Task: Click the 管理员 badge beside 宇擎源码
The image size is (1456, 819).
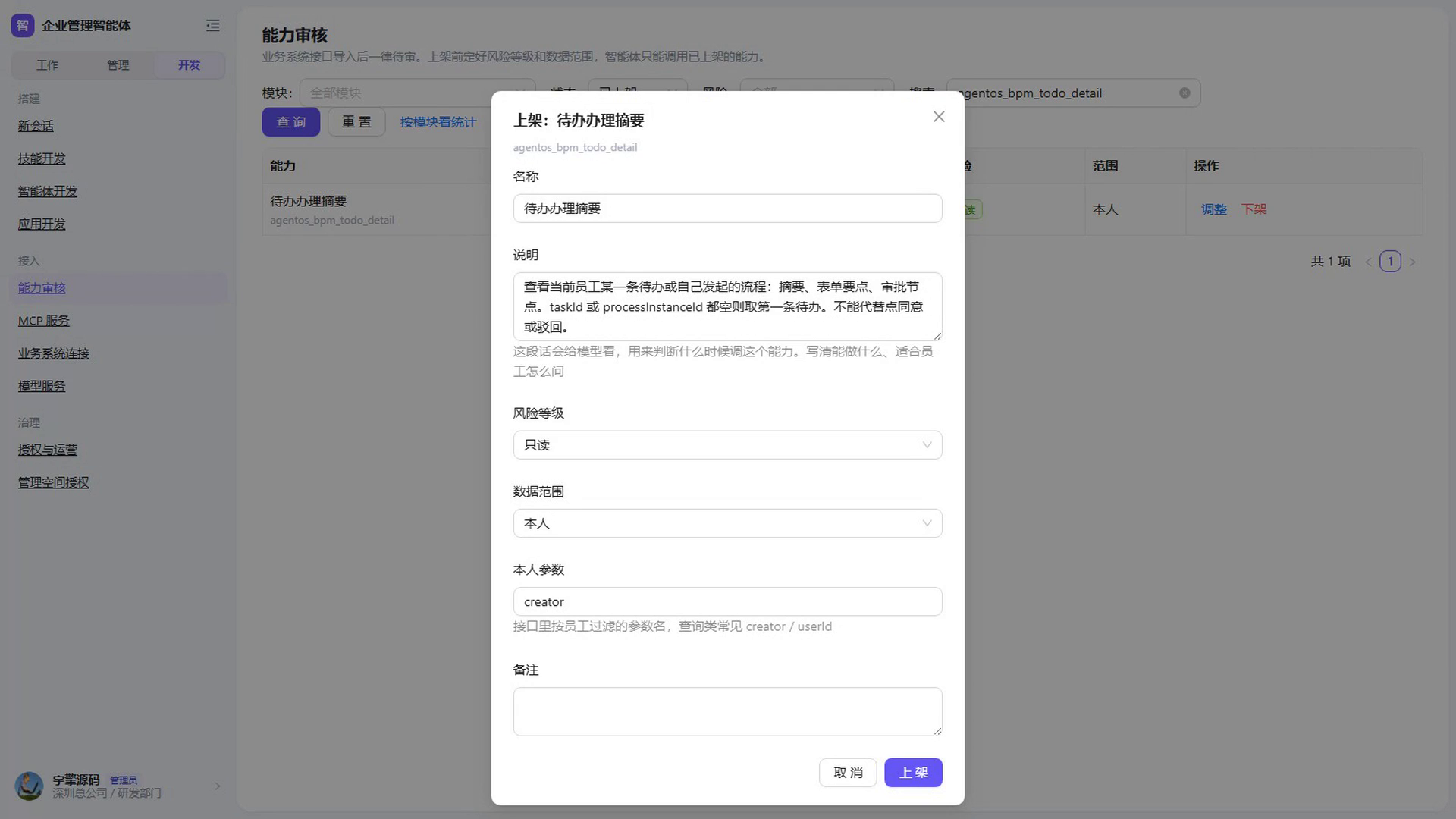Action: (x=124, y=780)
